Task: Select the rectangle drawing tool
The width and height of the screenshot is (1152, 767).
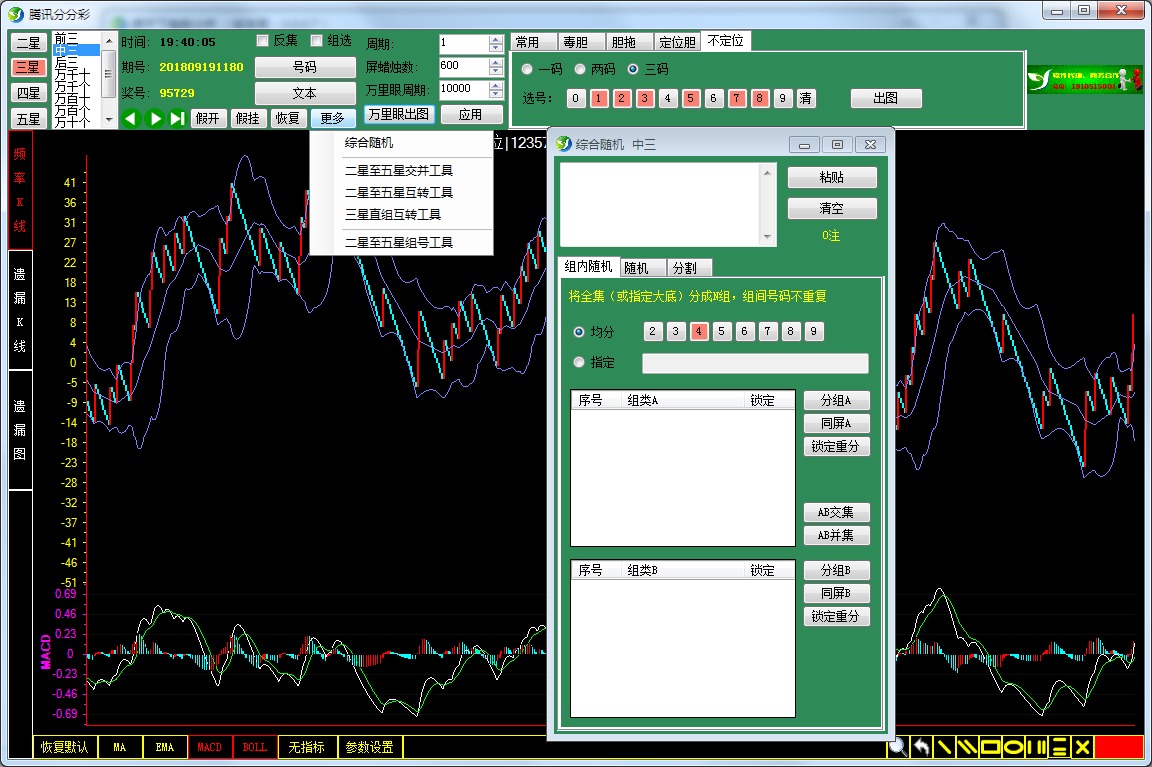Action: point(991,747)
